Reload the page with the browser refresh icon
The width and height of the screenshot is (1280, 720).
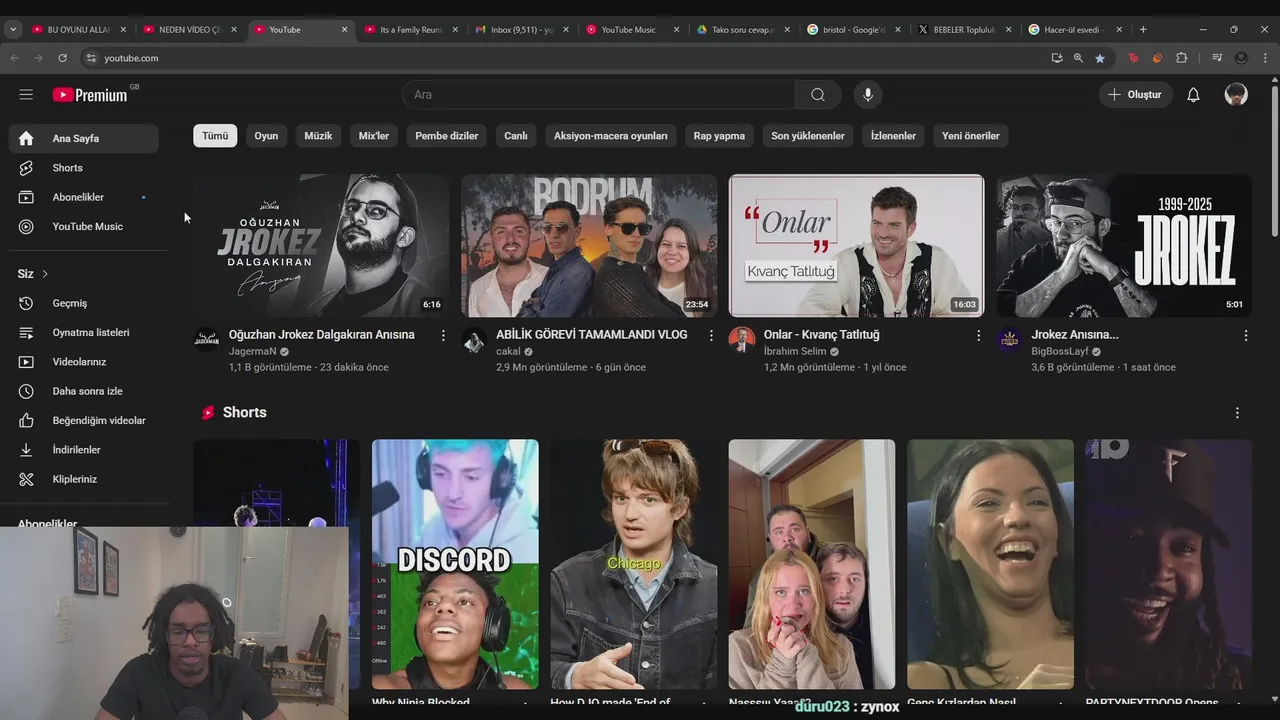click(62, 58)
